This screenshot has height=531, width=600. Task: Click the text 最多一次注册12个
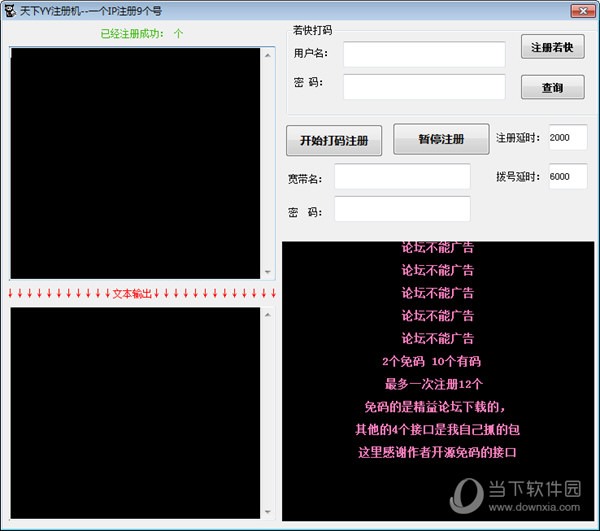click(x=434, y=384)
